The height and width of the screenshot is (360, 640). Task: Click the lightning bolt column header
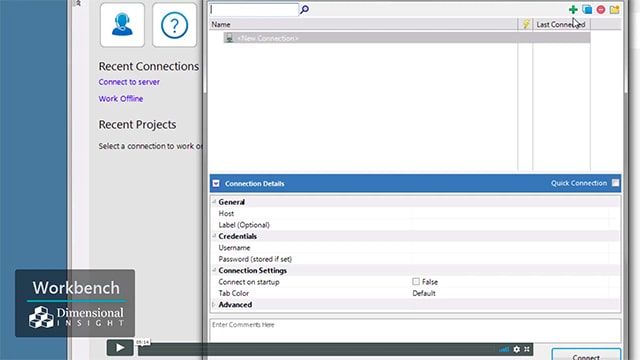click(x=526, y=24)
